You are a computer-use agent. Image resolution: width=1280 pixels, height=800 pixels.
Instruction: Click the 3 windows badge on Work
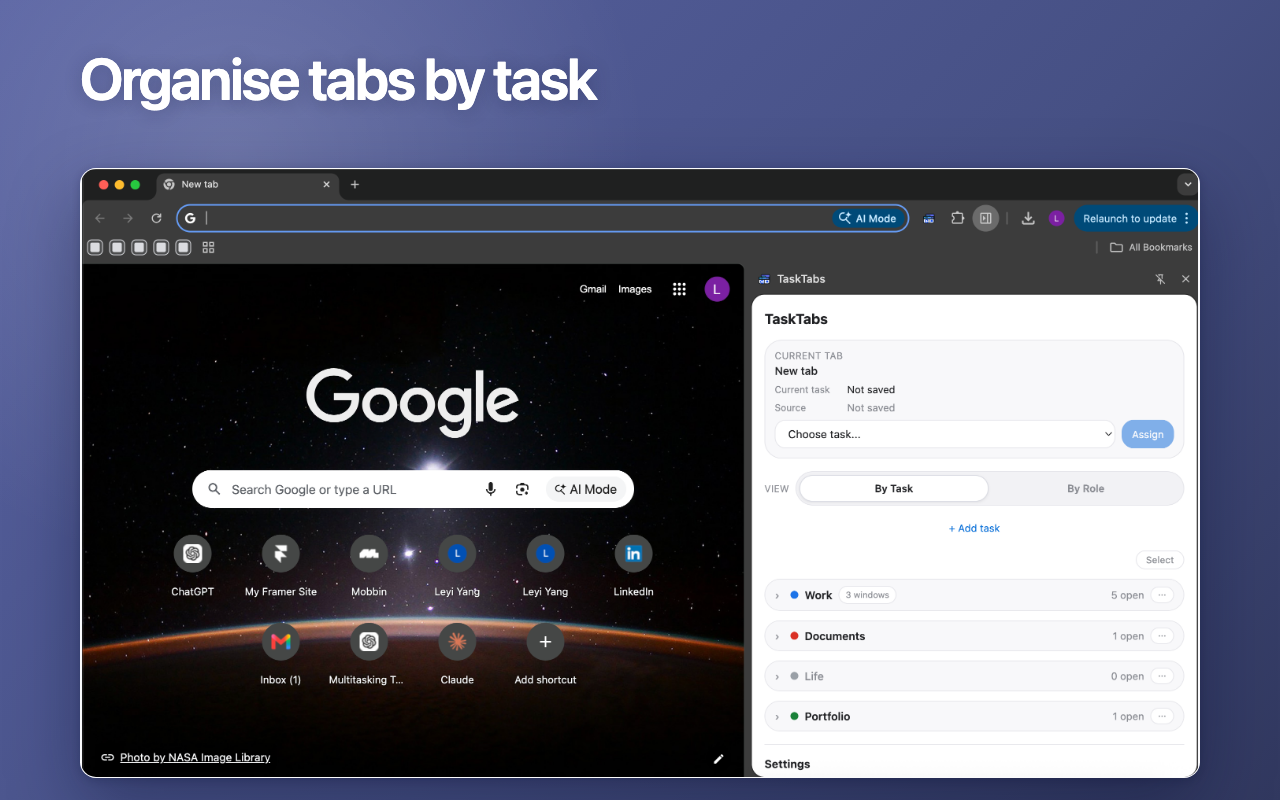coord(867,595)
